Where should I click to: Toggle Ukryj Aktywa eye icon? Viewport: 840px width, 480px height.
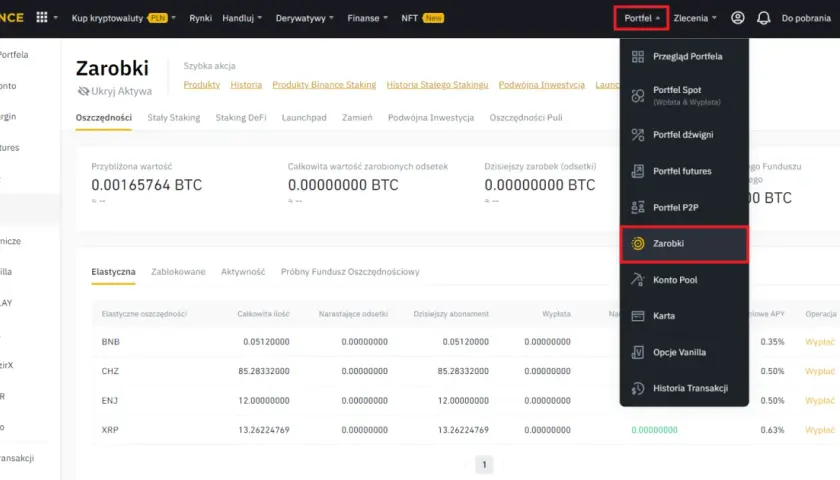(x=83, y=91)
